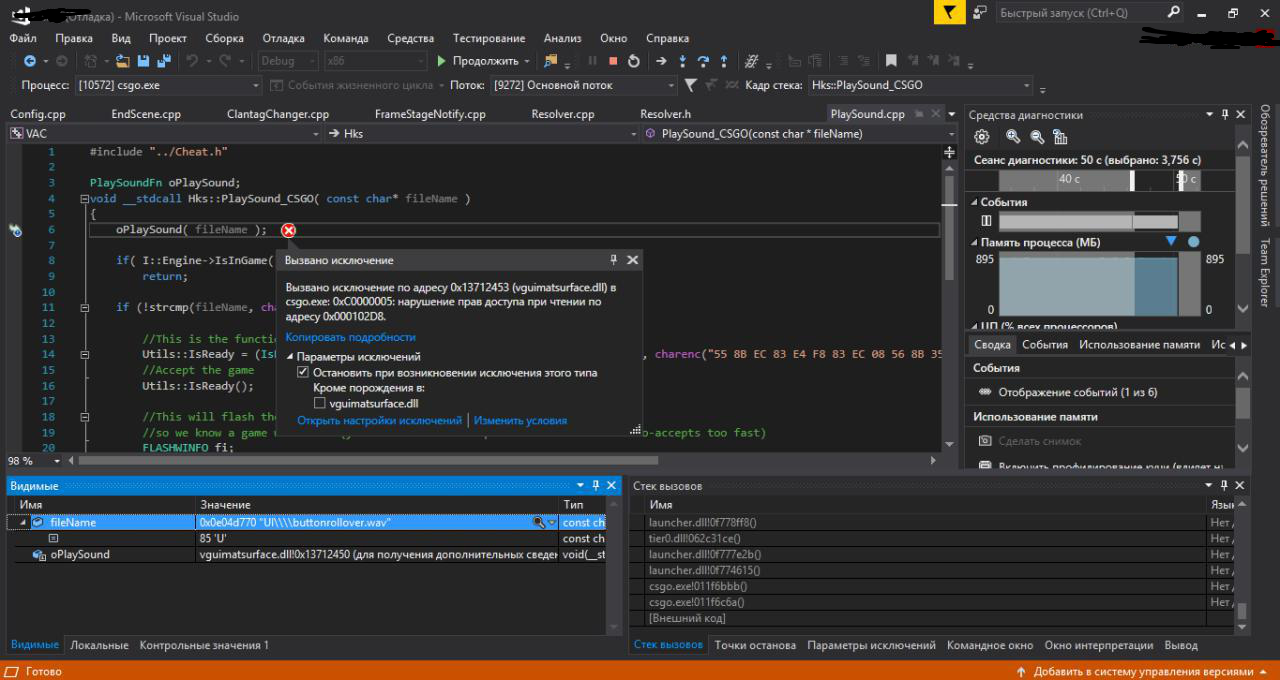Viewport: 1280px width, 680px height.
Task: Click the red Stop debugging square
Action: pos(613,61)
